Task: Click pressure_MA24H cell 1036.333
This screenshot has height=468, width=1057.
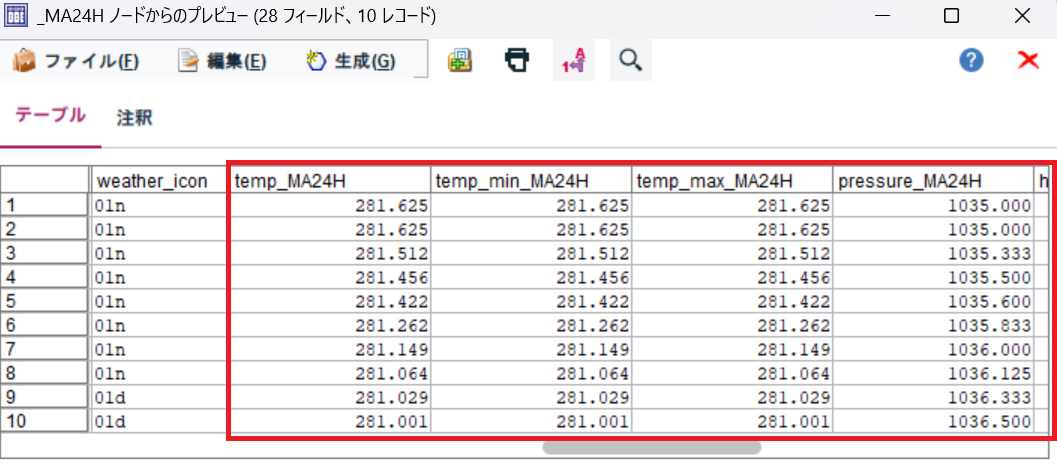Action: [932, 399]
